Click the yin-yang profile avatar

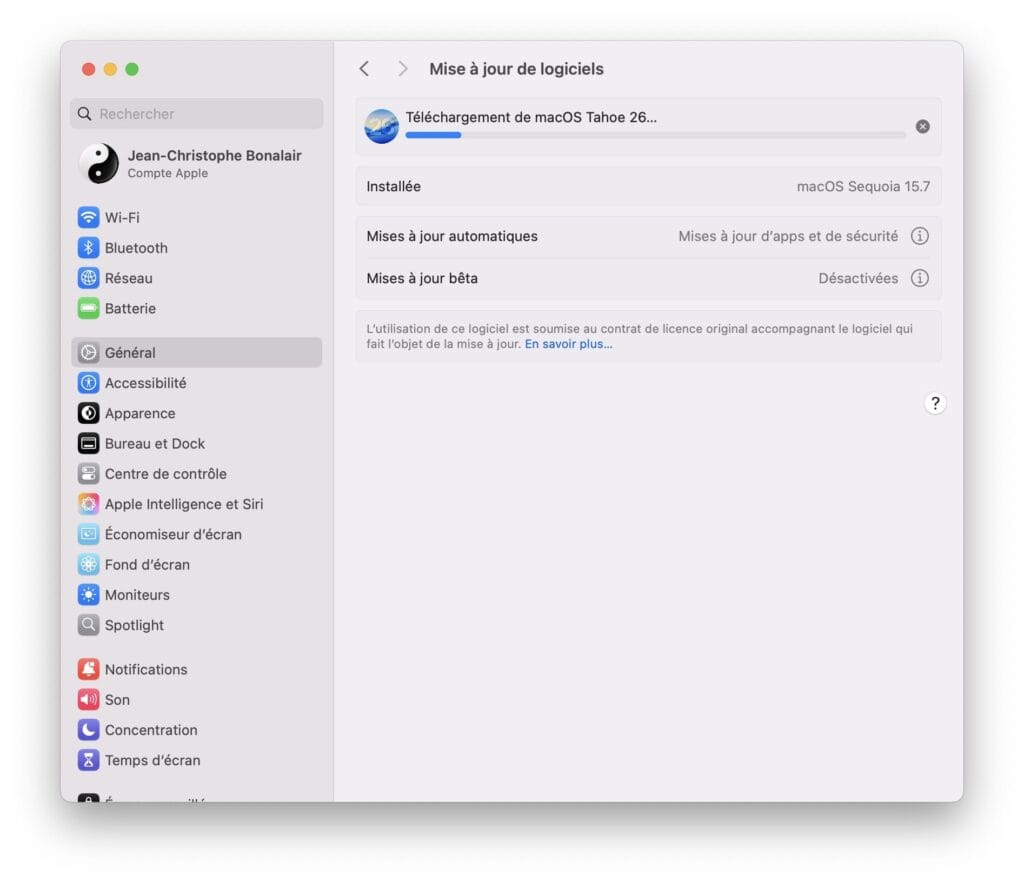coord(99,163)
